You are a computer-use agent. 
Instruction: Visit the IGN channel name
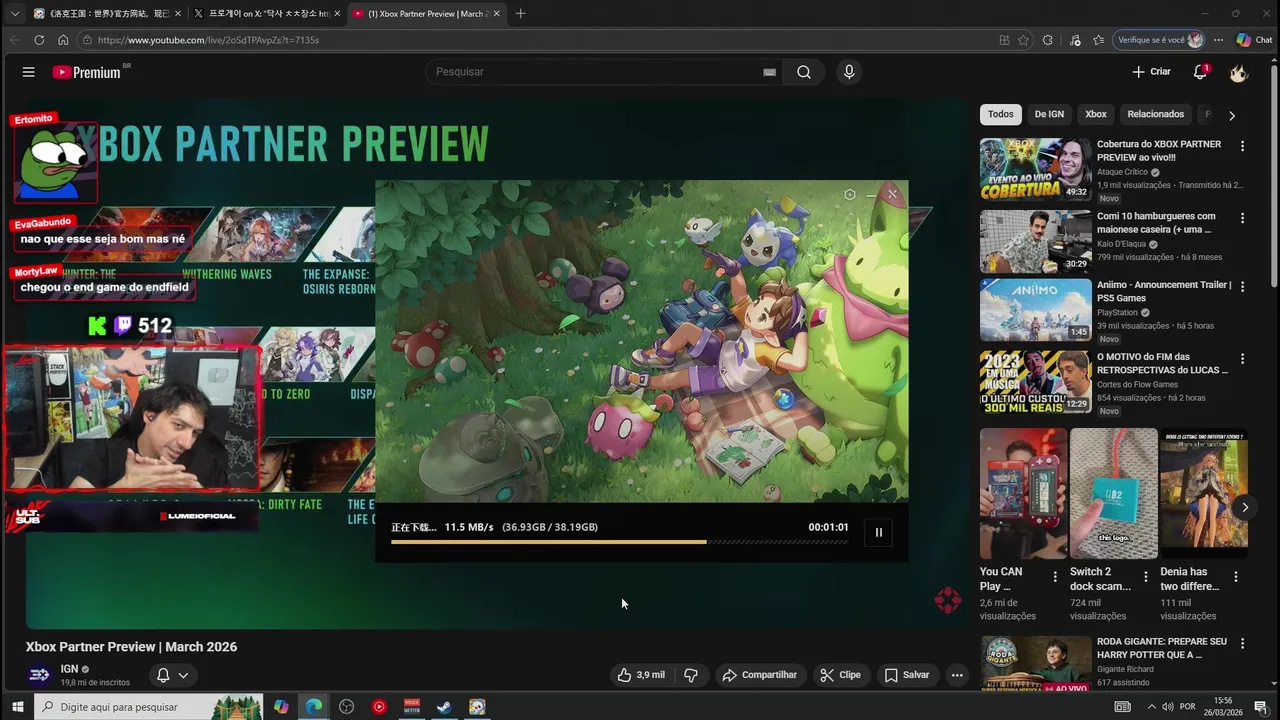[69, 669]
